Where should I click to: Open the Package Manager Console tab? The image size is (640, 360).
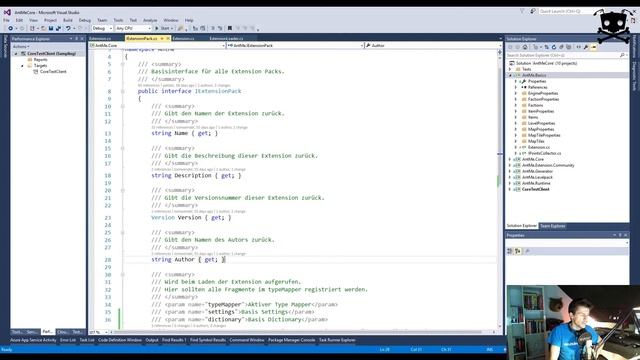pos(291,340)
